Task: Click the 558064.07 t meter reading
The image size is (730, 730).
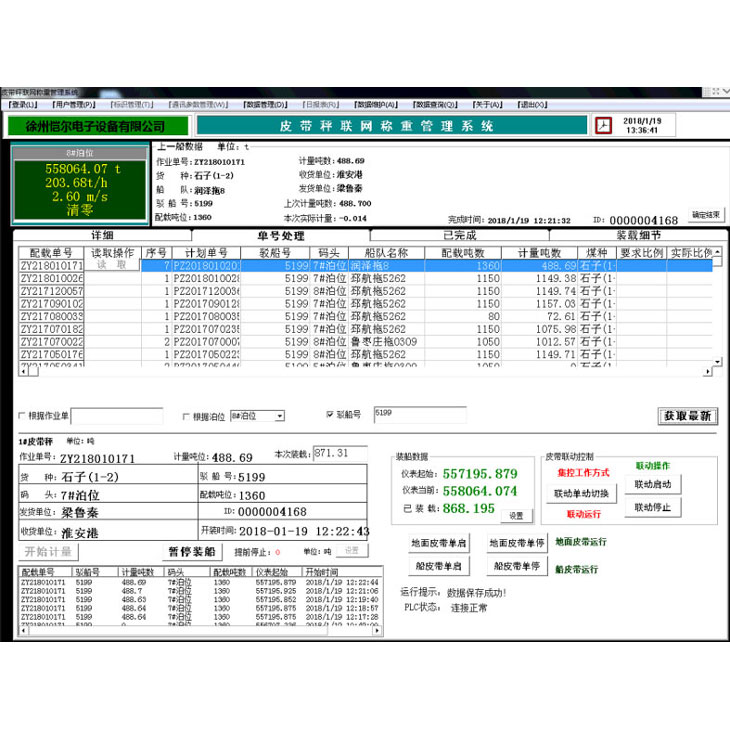Action: pyautogui.click(x=82, y=169)
